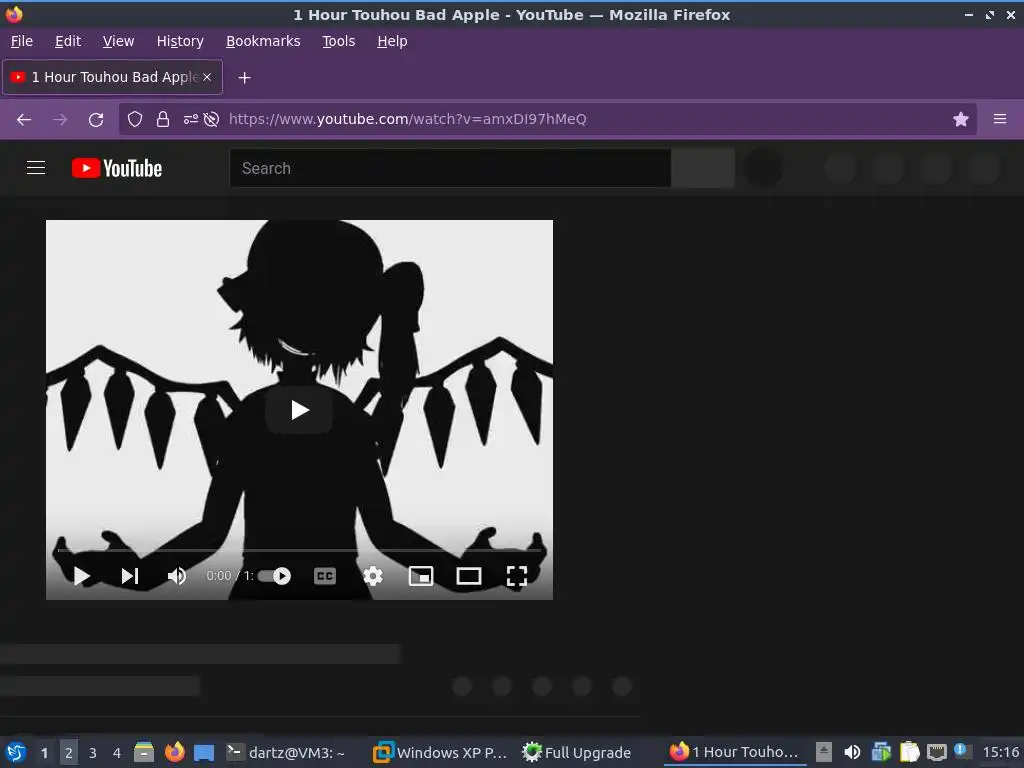Click the show desktop taskbar icon

tap(204, 752)
